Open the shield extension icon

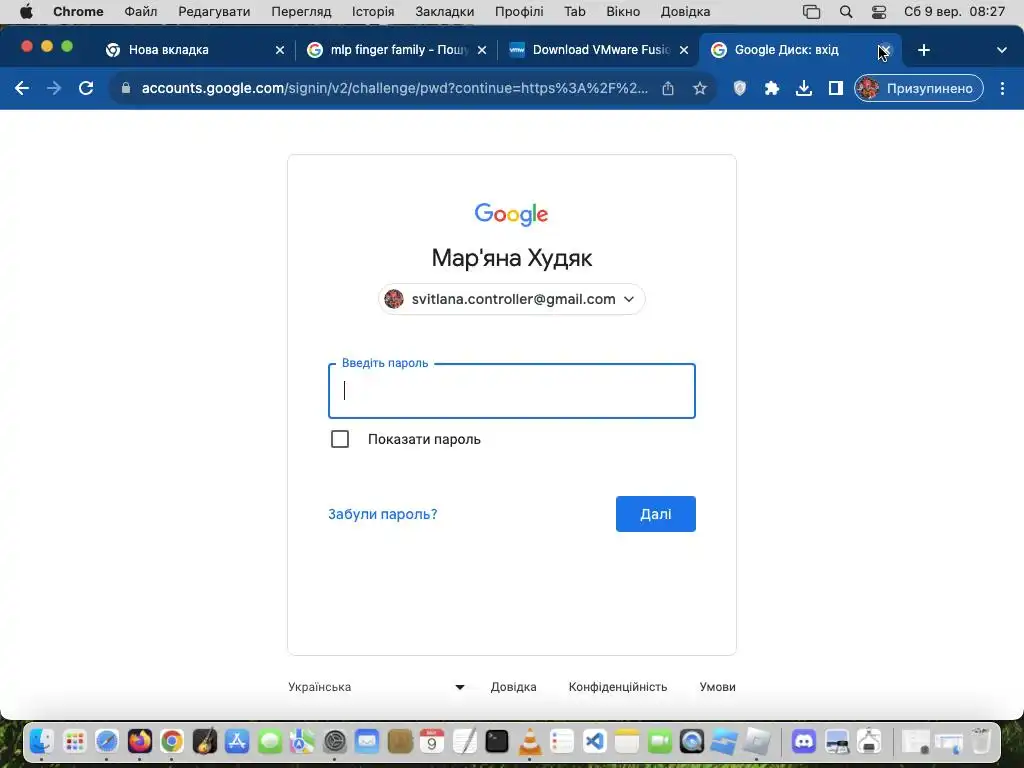[x=739, y=88]
